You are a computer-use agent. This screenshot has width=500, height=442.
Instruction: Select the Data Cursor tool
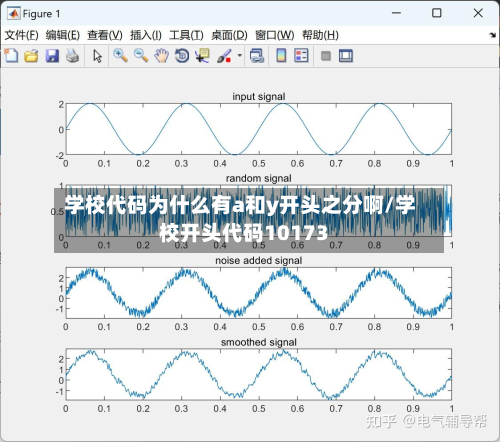203,56
